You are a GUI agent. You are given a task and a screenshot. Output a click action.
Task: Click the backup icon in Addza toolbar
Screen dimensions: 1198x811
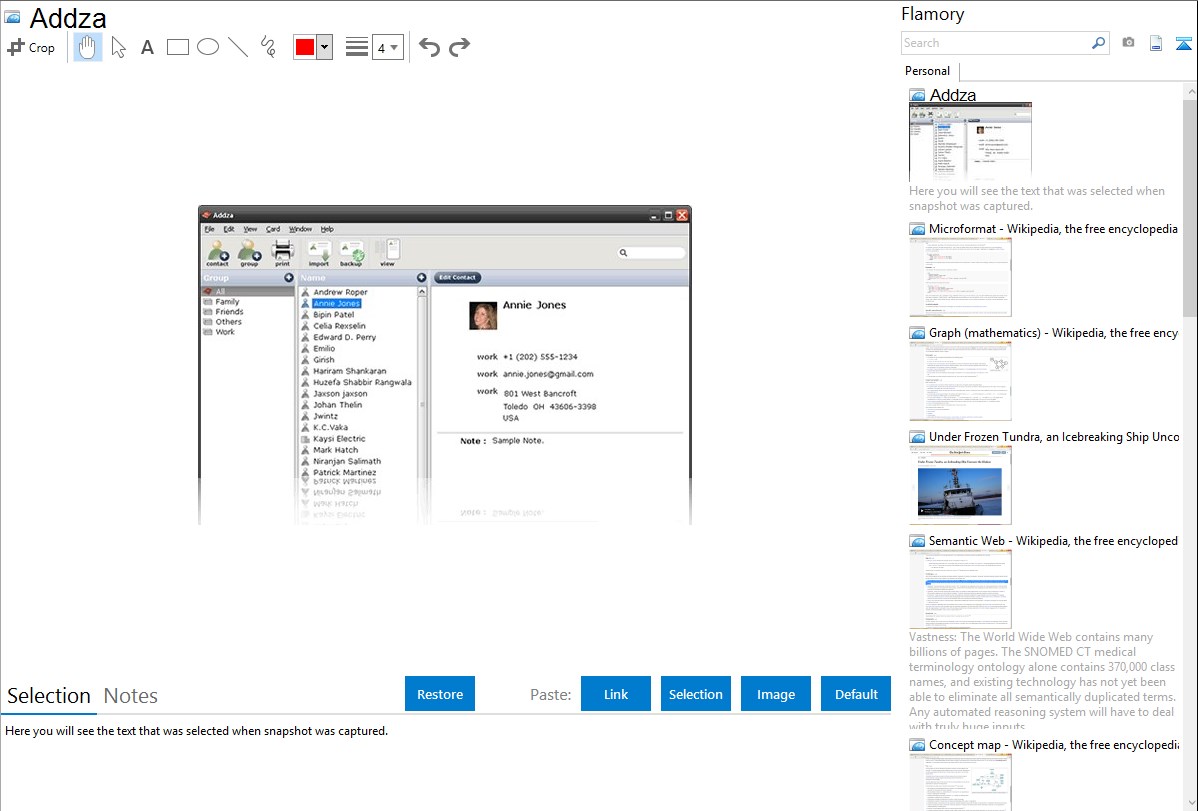[351, 253]
